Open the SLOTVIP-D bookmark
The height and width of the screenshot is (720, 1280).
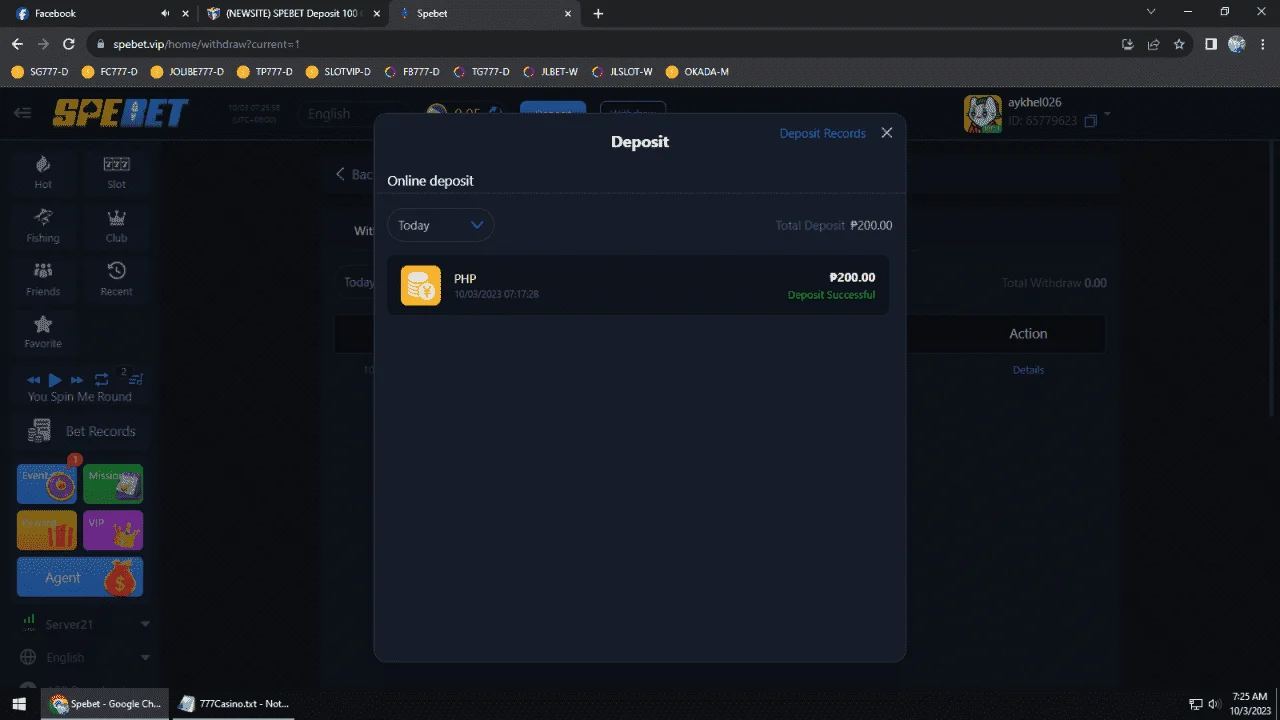tap(338, 72)
